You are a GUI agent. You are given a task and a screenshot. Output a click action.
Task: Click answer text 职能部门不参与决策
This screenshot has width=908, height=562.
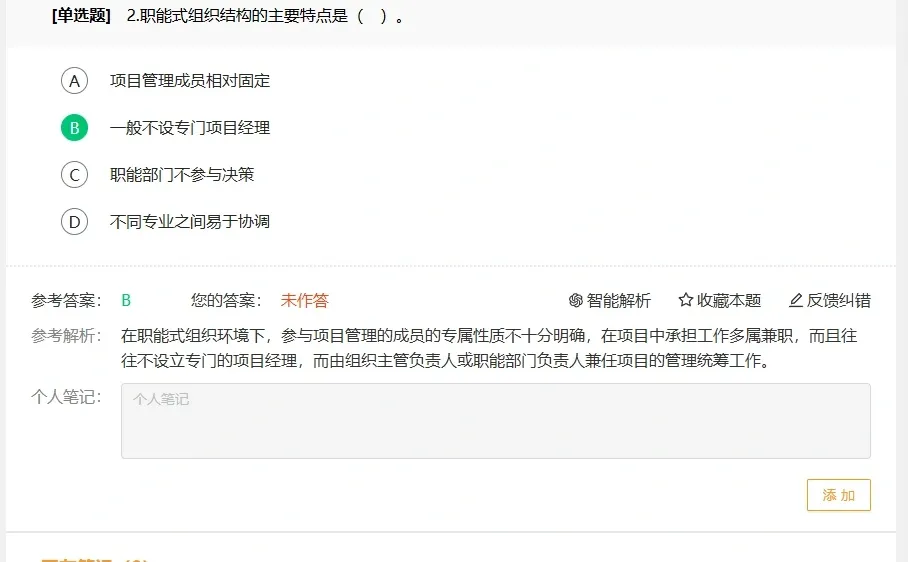pos(182,174)
